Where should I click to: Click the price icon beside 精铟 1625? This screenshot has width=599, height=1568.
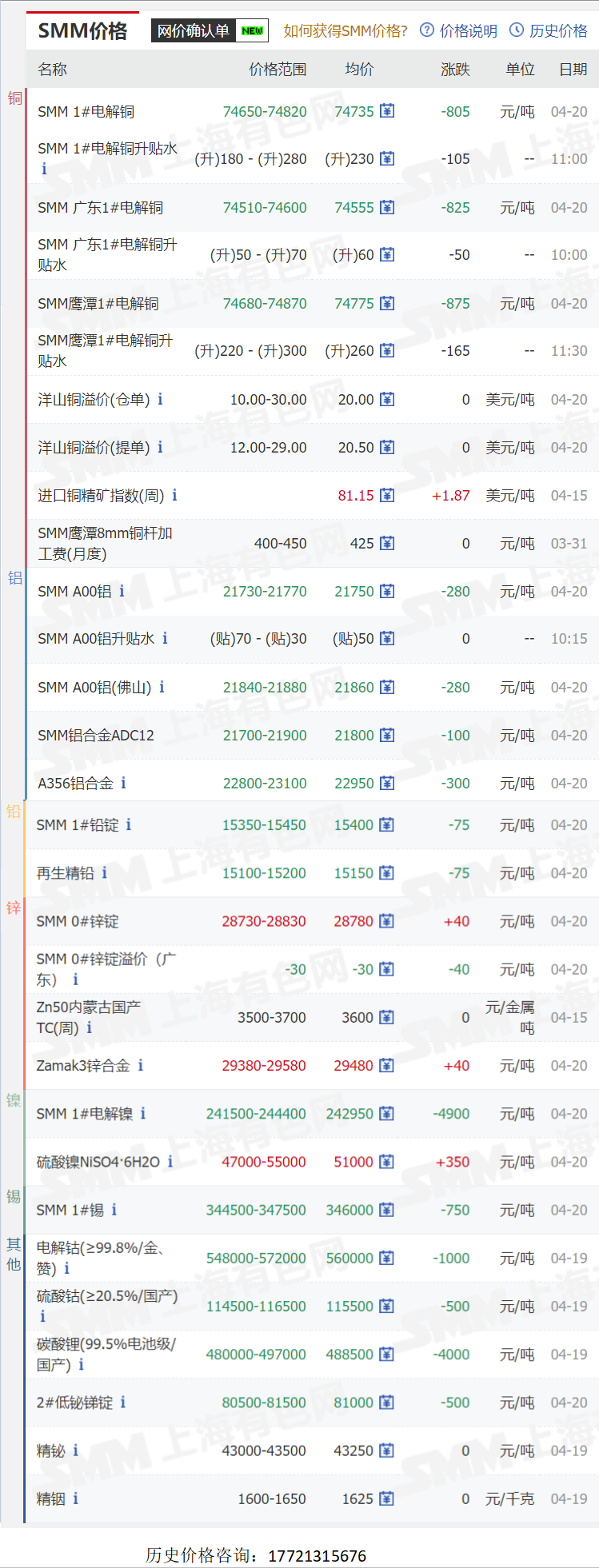click(386, 1498)
